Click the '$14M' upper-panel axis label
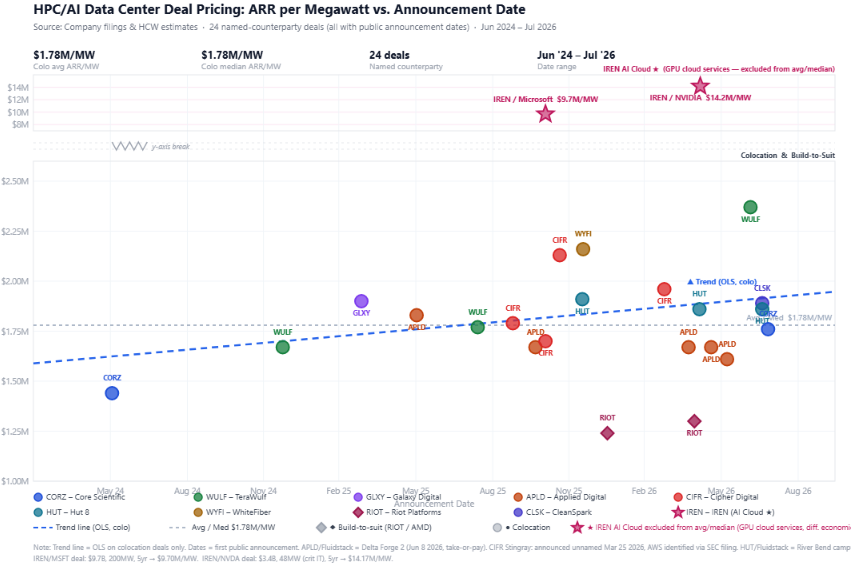Screen dimensions: 867x567 18,87
